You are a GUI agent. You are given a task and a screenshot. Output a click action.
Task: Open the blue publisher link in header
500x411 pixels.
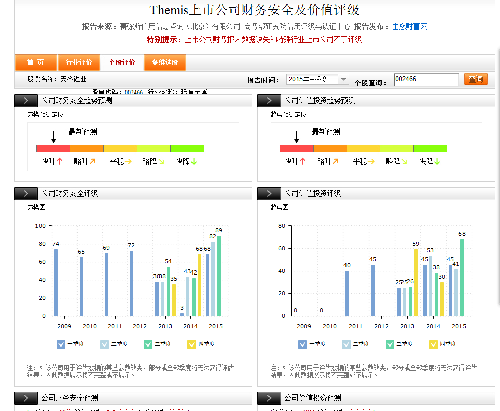click(x=410, y=26)
